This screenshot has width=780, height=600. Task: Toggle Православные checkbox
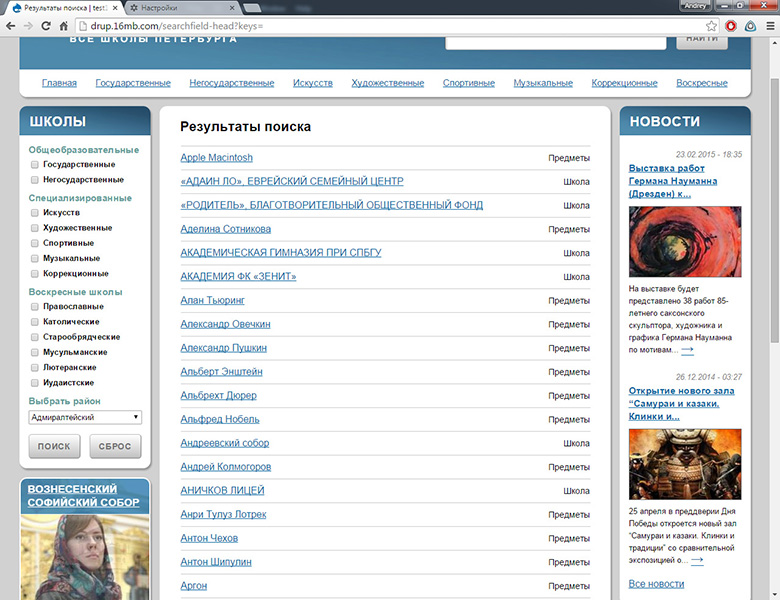(34, 307)
